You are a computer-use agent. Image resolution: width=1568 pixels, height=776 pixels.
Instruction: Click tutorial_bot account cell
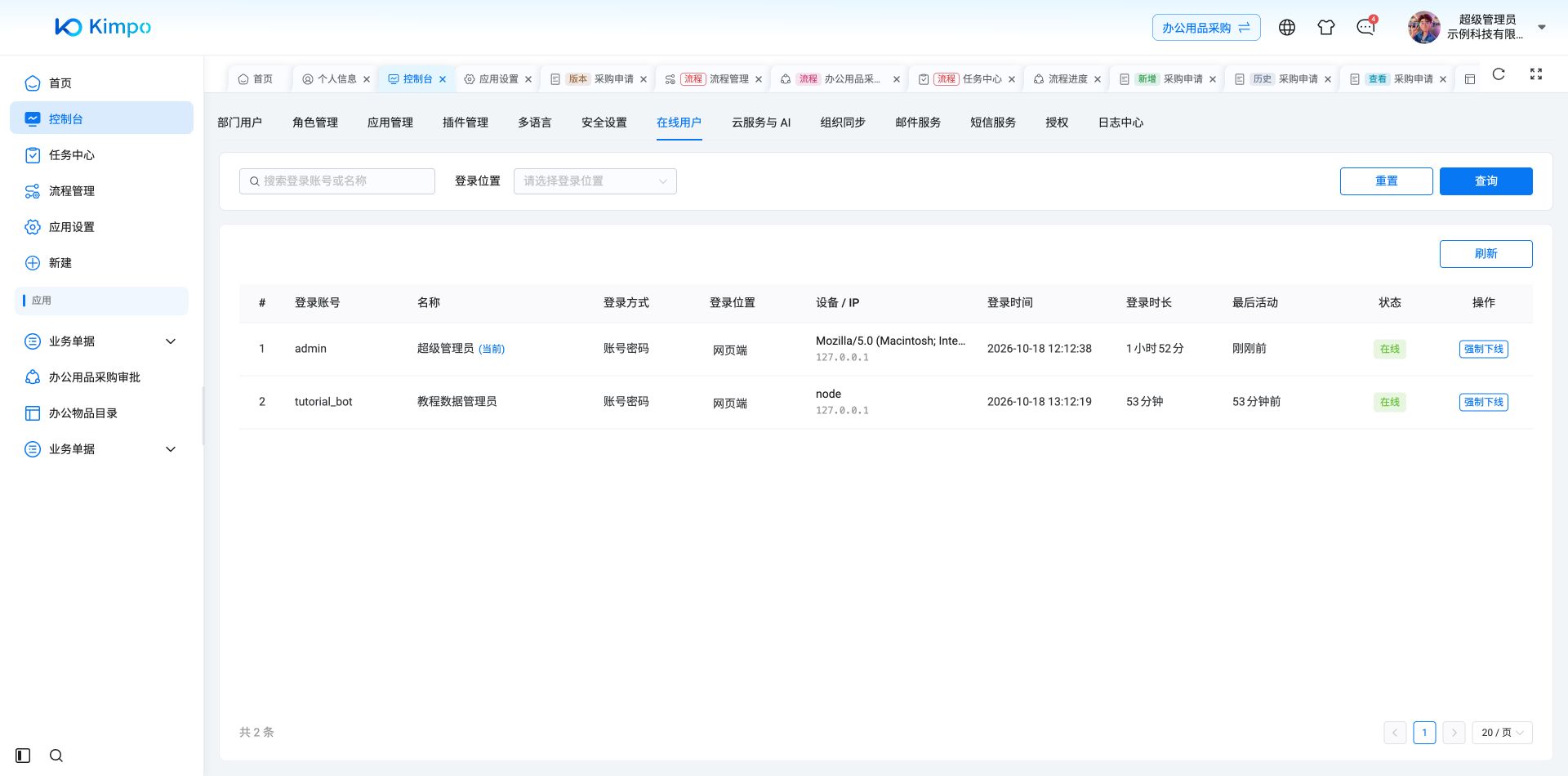tap(323, 402)
